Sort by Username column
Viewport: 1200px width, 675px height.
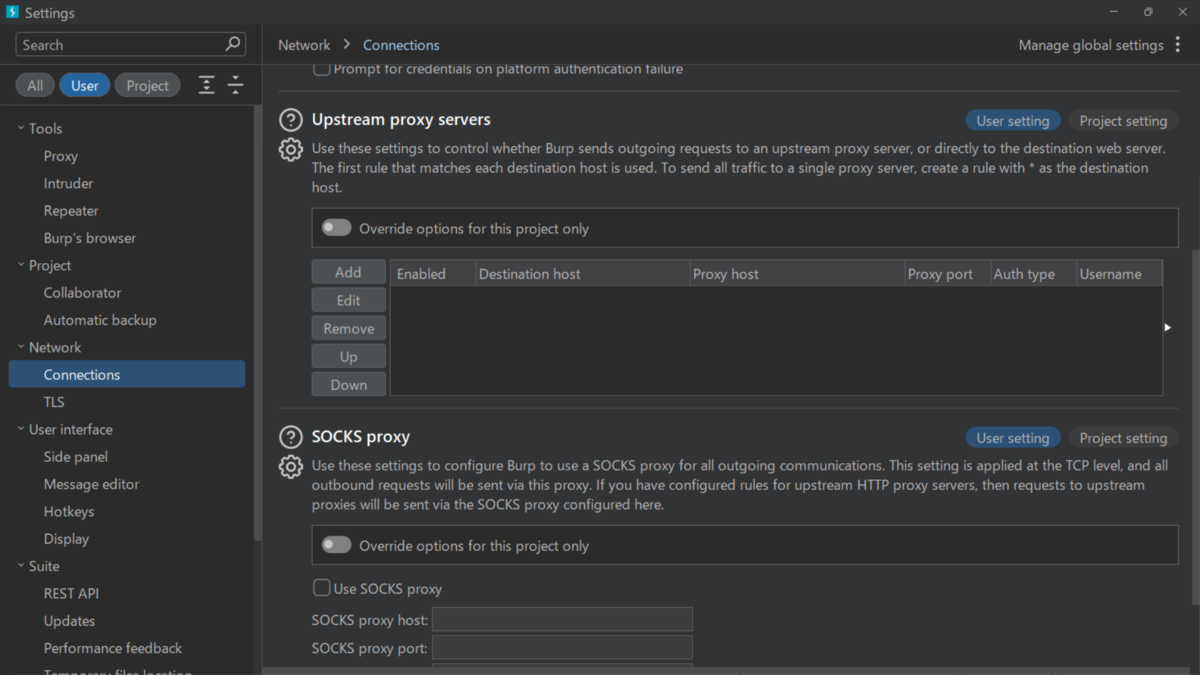[x=1119, y=273]
